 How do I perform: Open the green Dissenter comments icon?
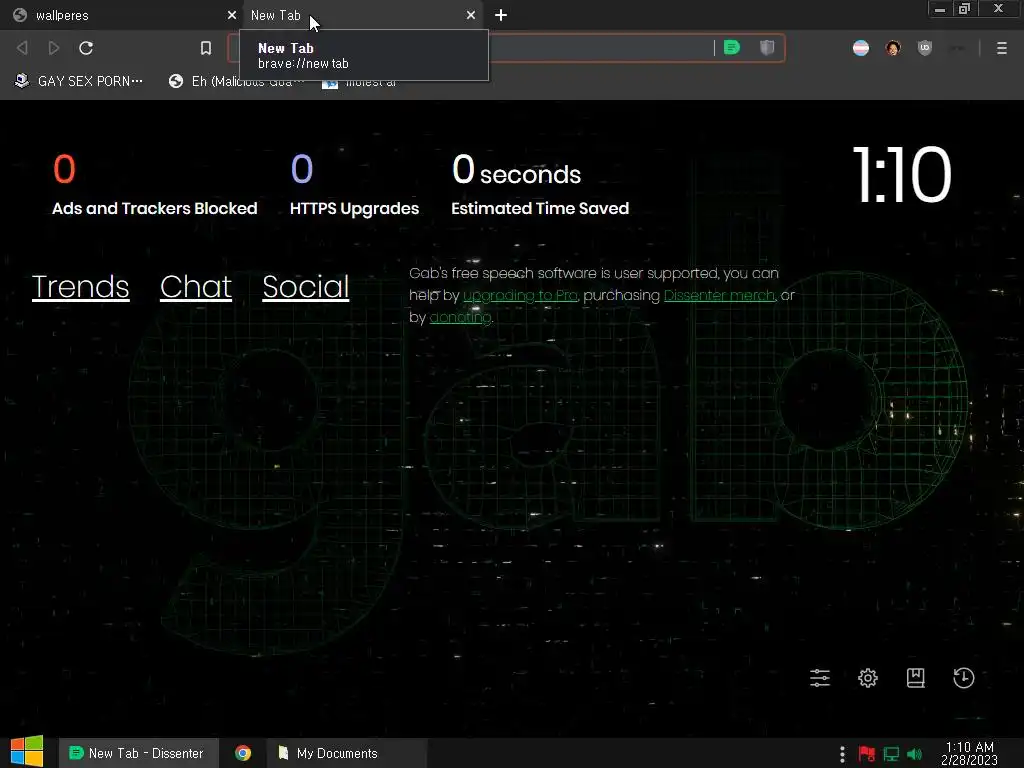point(732,47)
